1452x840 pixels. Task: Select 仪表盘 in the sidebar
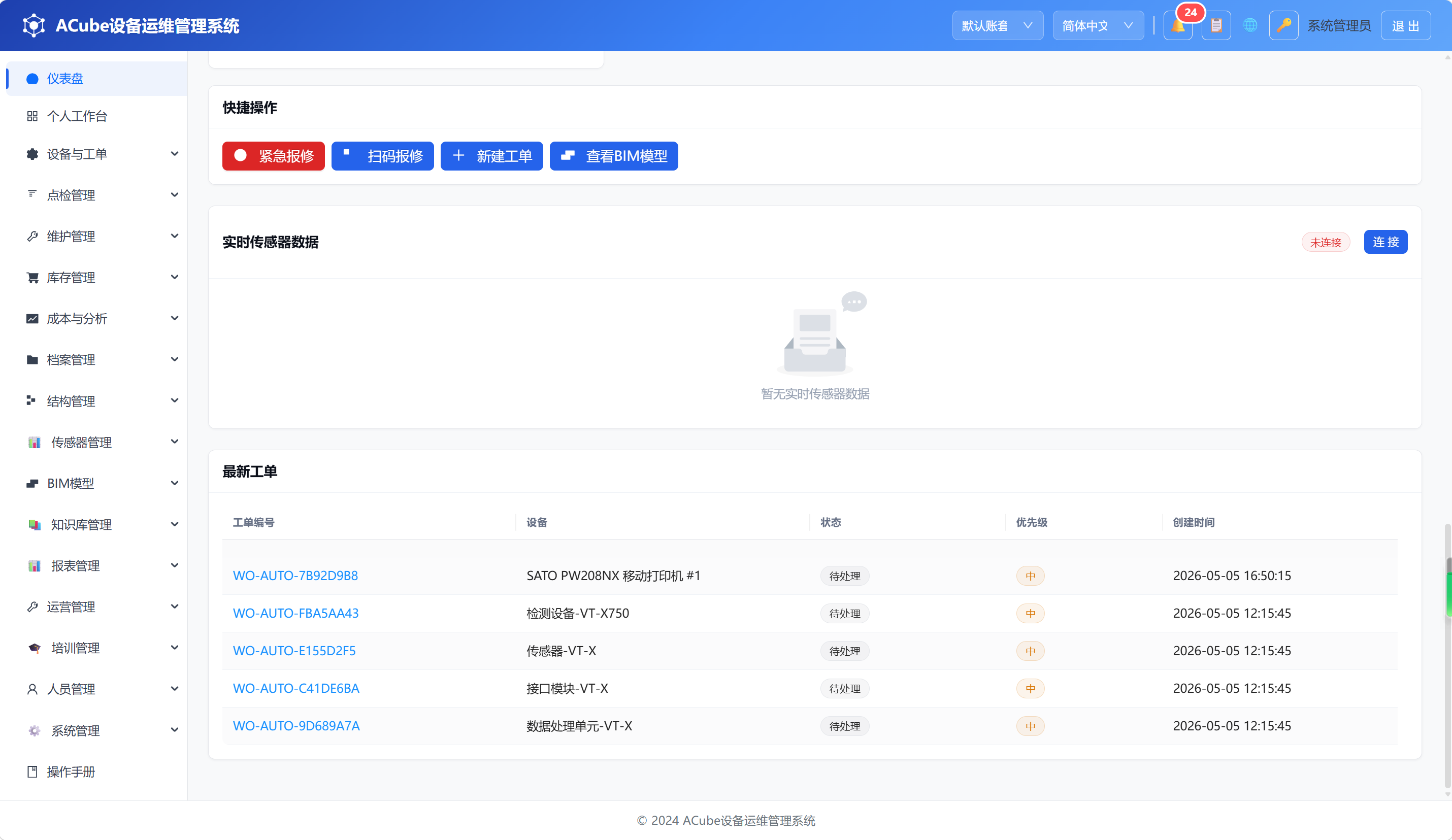coord(96,78)
